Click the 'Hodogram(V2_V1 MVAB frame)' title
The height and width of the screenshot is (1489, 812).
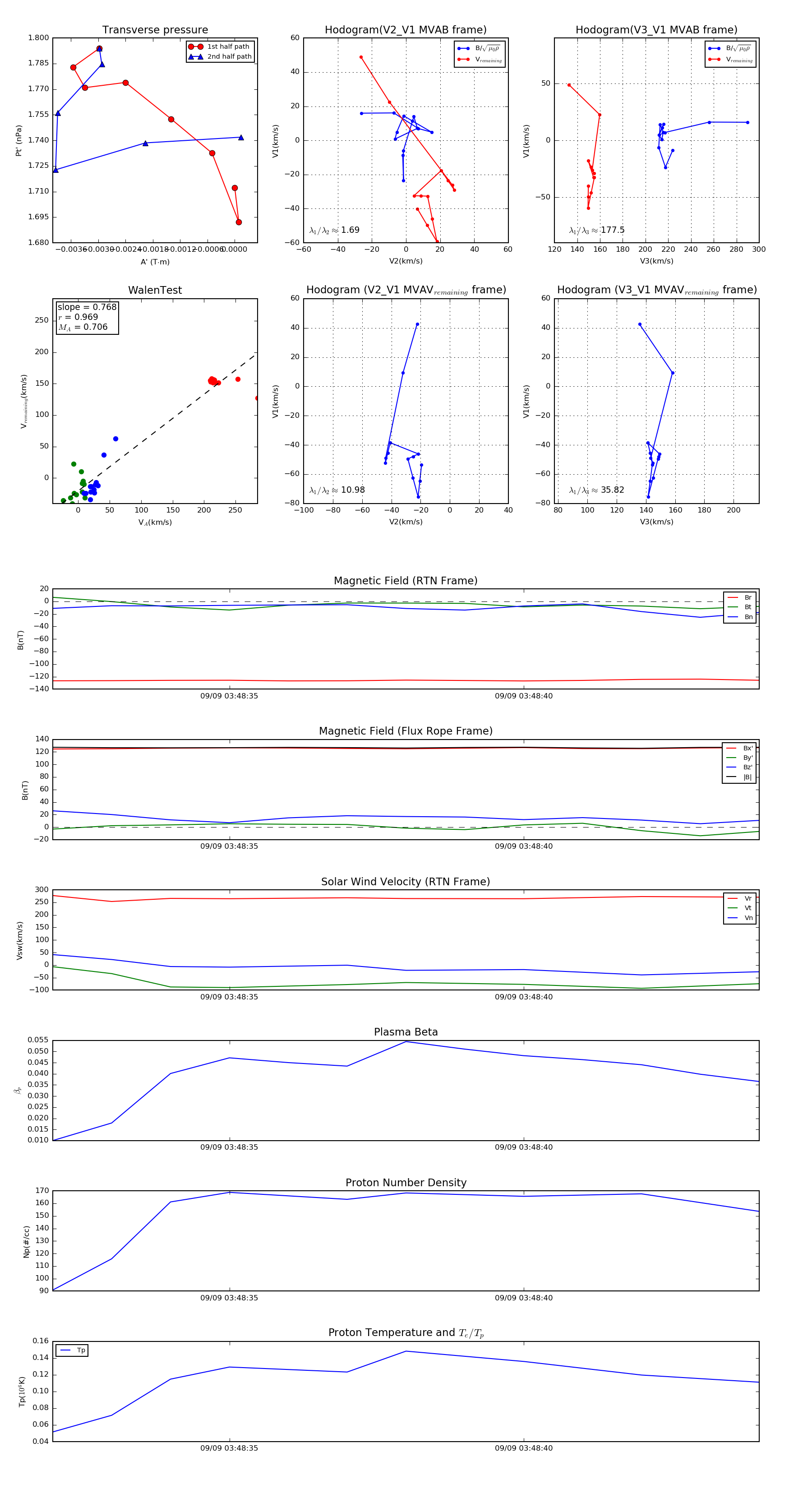pyautogui.click(x=406, y=30)
